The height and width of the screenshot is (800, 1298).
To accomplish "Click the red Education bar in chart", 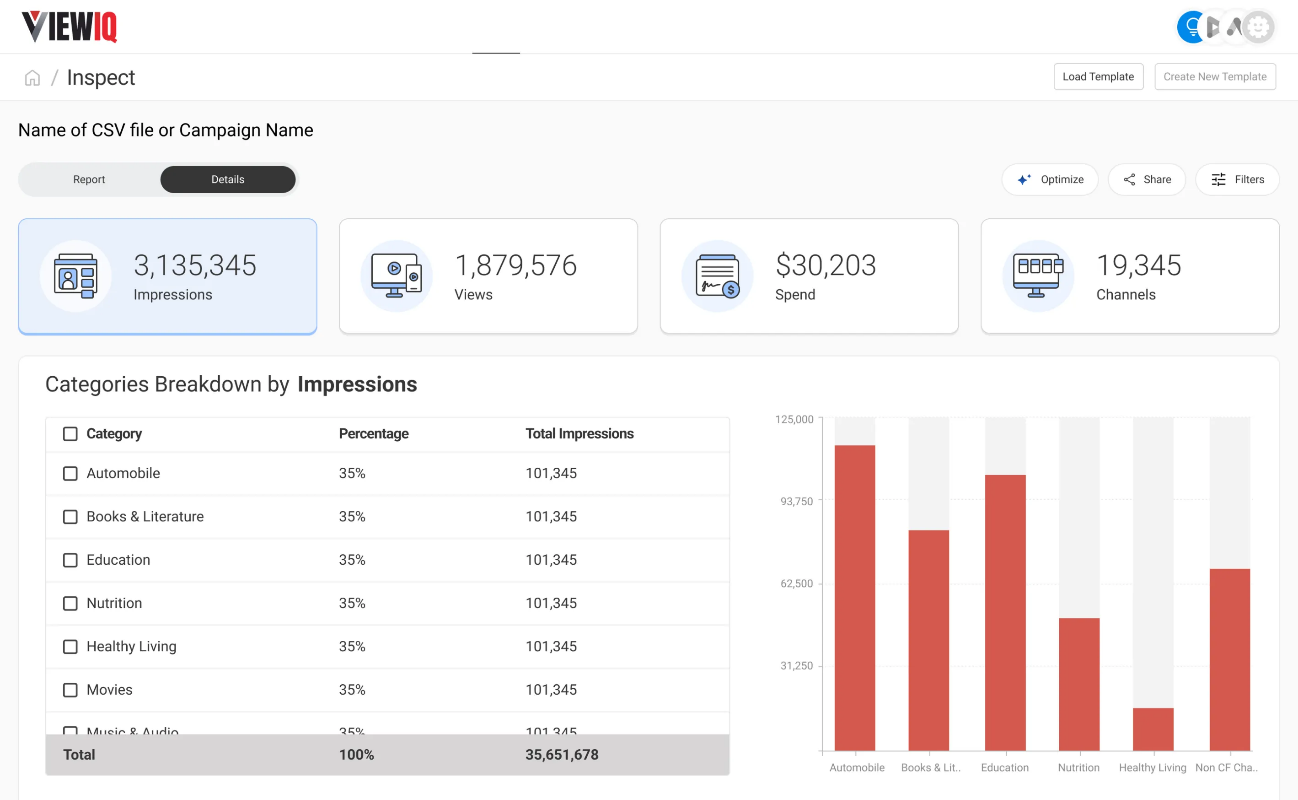I will coord(1005,612).
